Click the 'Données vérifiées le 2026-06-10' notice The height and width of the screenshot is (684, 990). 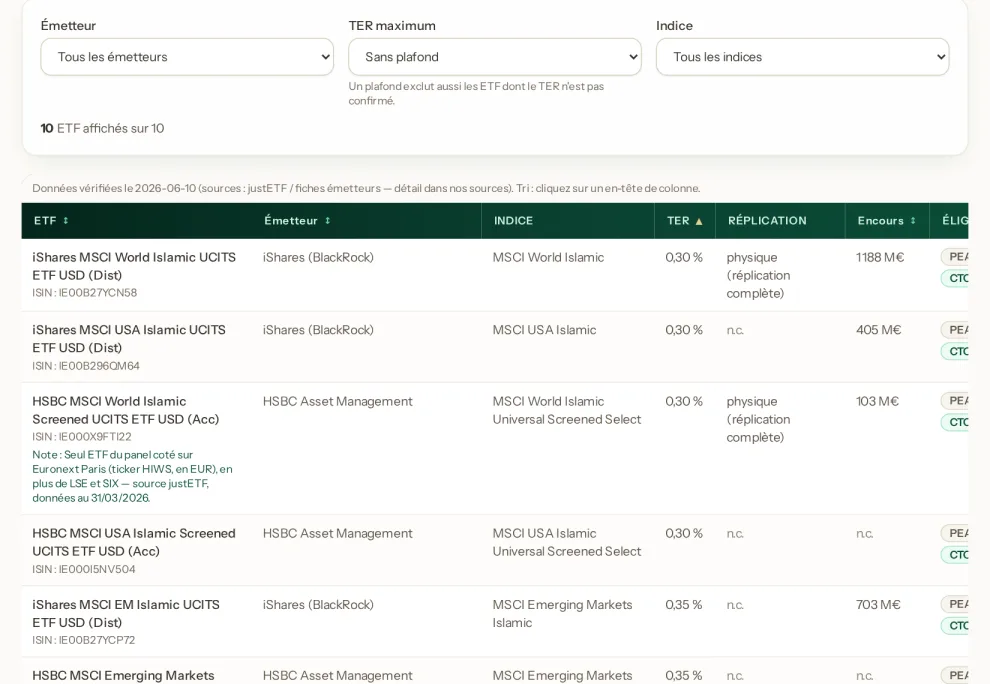[x=366, y=188]
